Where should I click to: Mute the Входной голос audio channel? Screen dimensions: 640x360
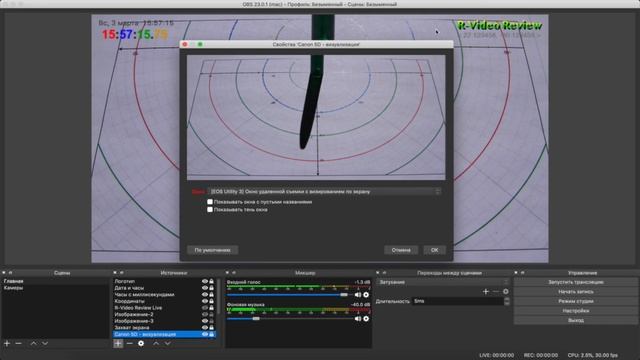[x=358, y=295]
